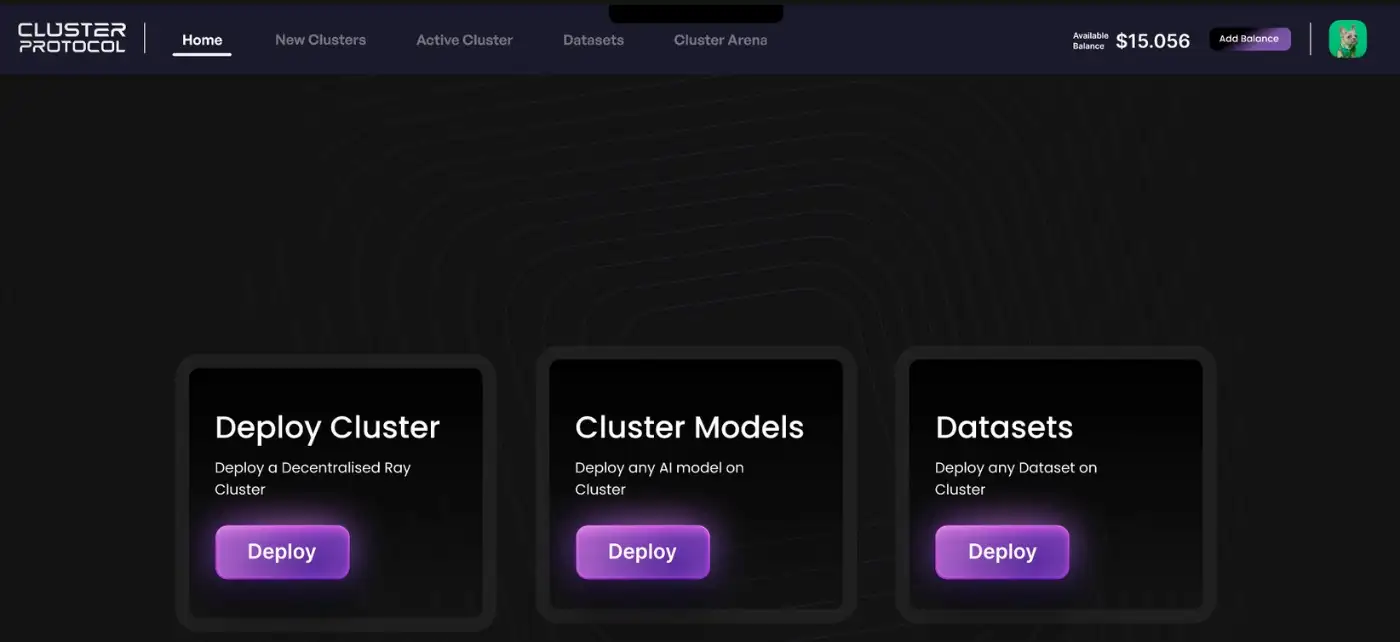Click the Cluster Protocol logo
1400x642 pixels.
(72, 38)
